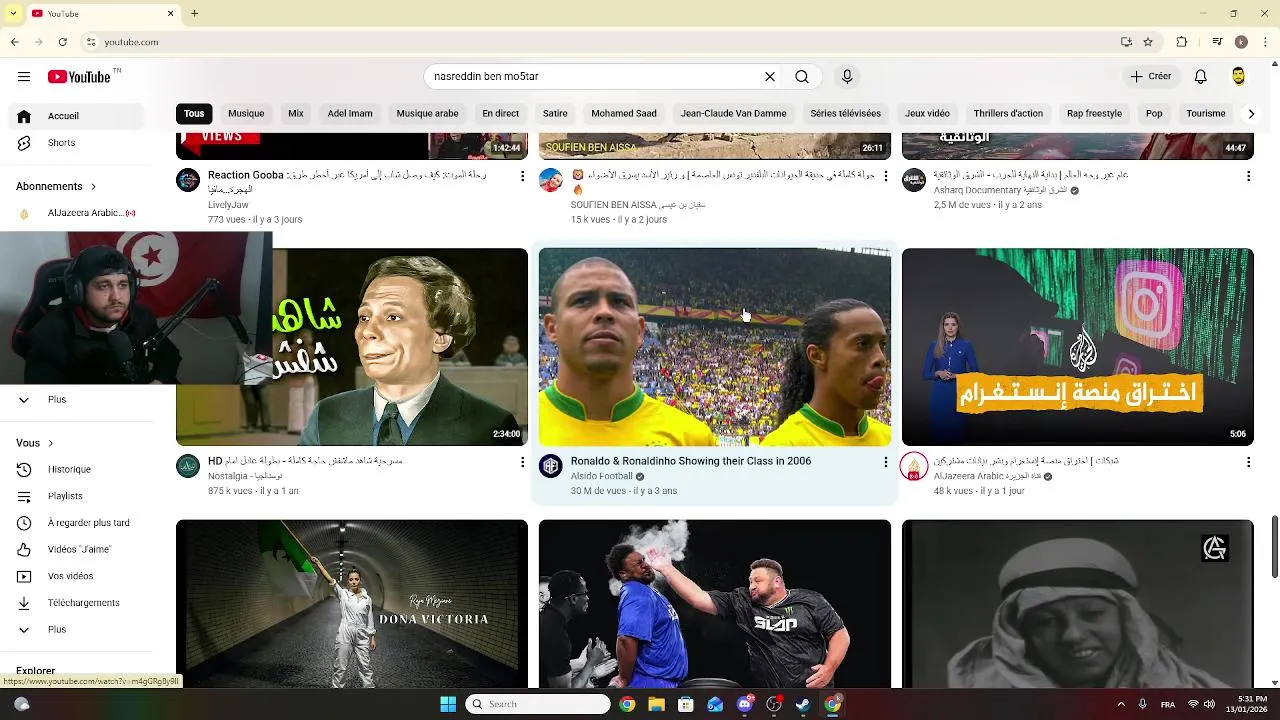Click the YouTube search input field
This screenshot has width=1280, height=720.
click(x=595, y=76)
